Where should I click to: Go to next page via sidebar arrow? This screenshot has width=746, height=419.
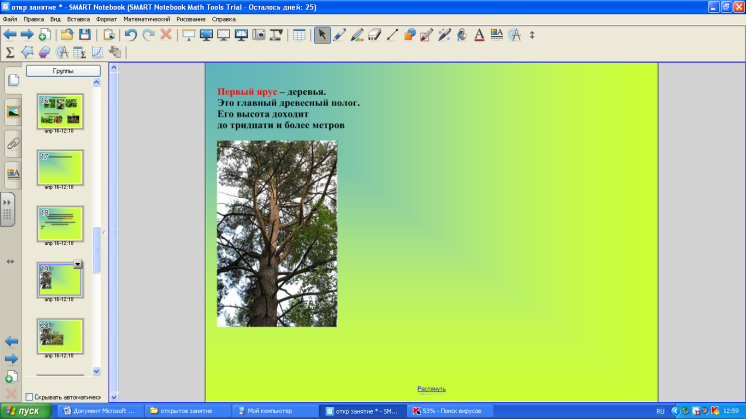(x=11, y=359)
